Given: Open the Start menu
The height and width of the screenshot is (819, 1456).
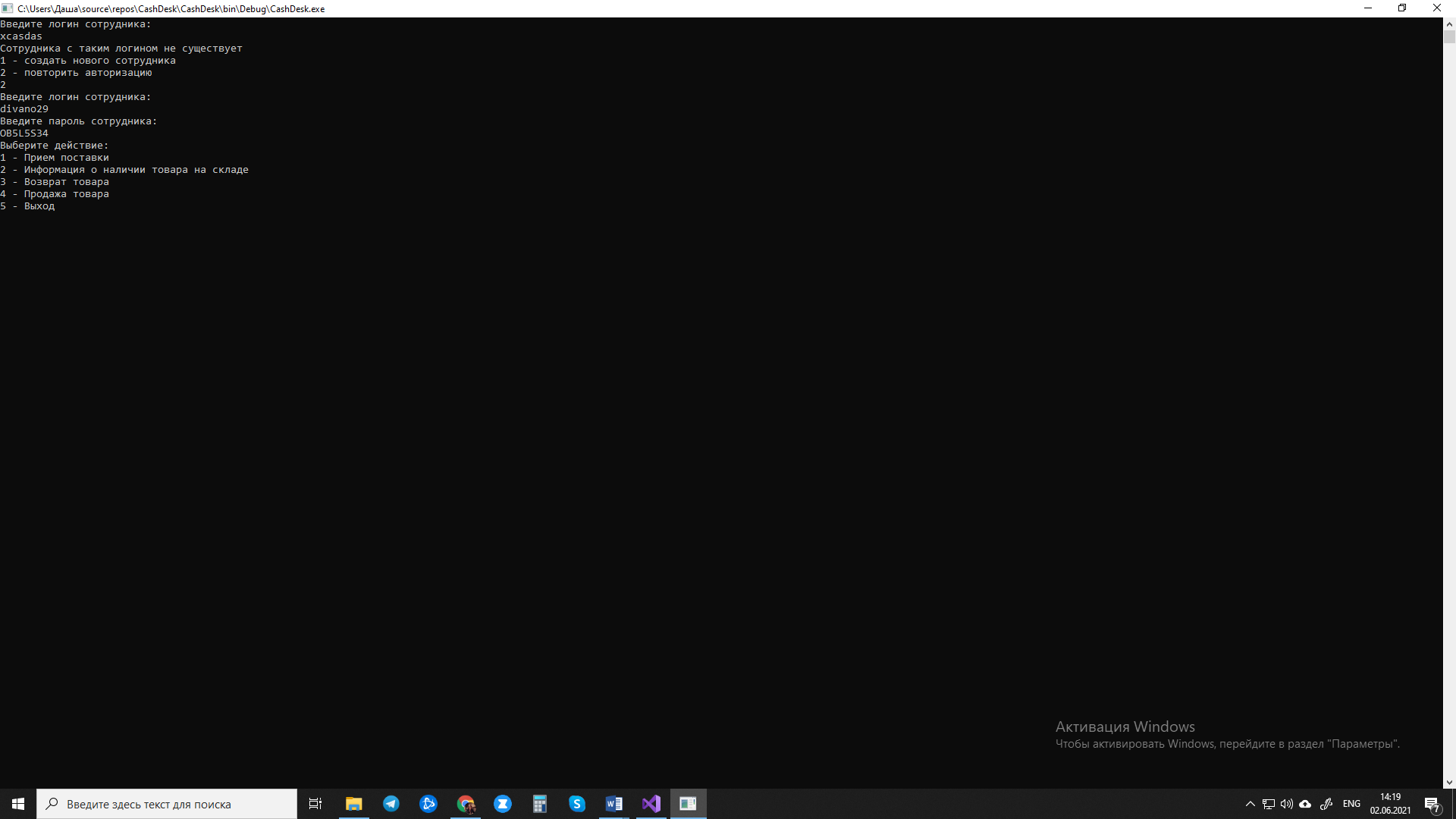Looking at the screenshot, I should click(x=18, y=804).
